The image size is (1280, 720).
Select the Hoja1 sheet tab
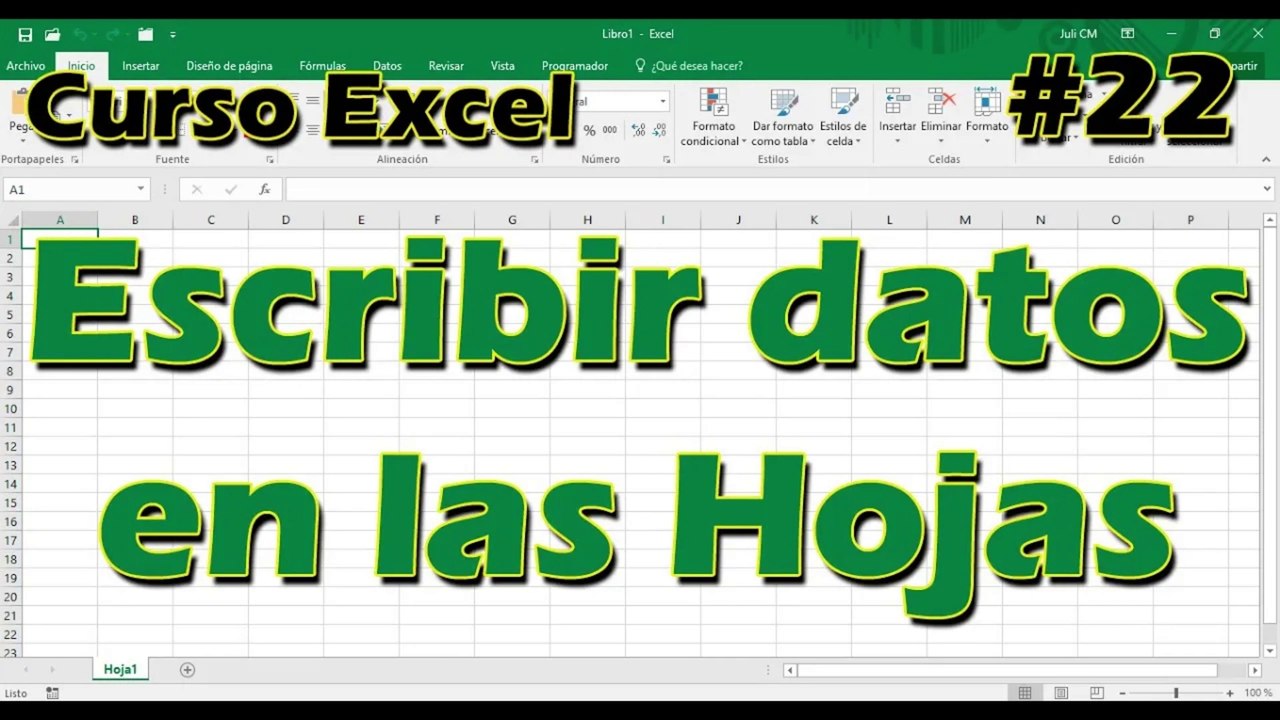tap(120, 669)
